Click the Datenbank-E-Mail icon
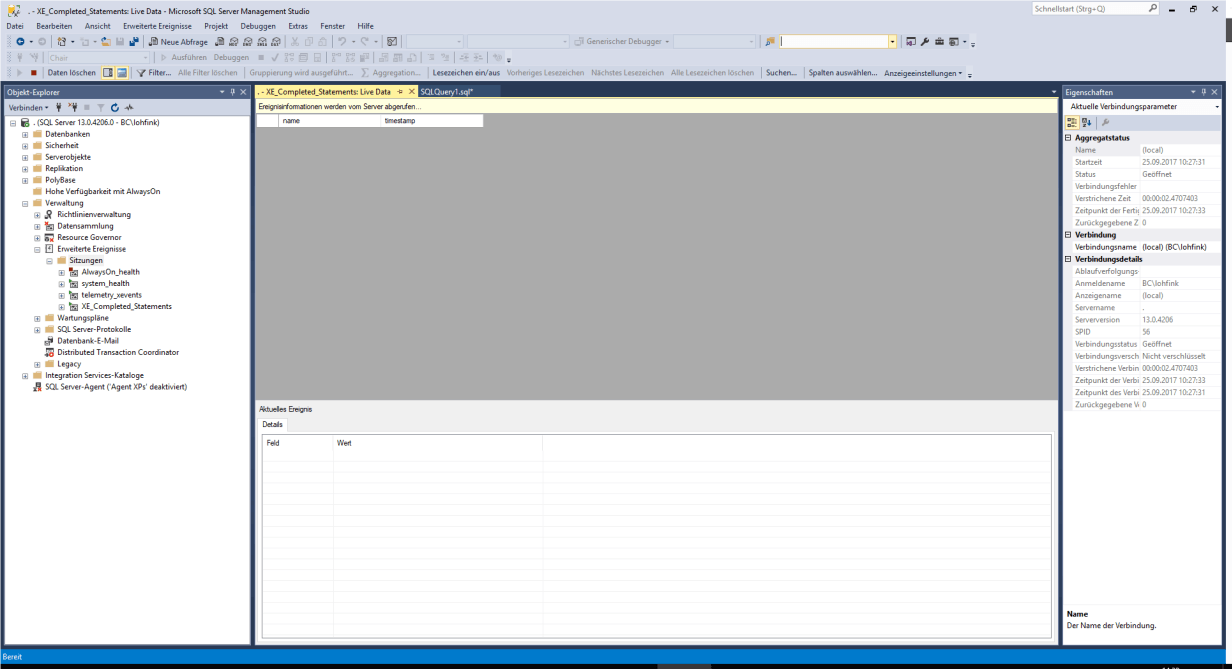1232x669 pixels. (x=49, y=341)
